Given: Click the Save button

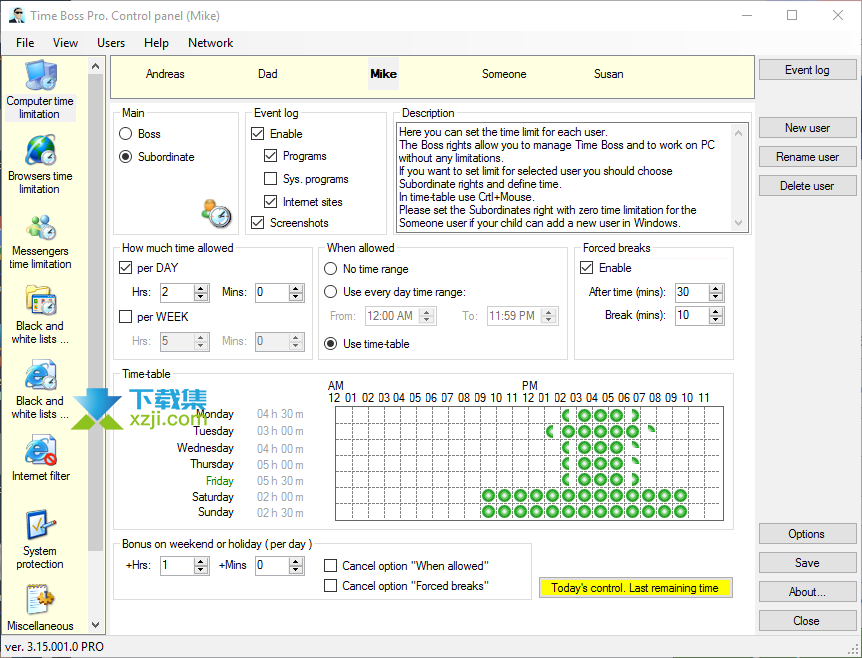Looking at the screenshot, I should pyautogui.click(x=807, y=563).
